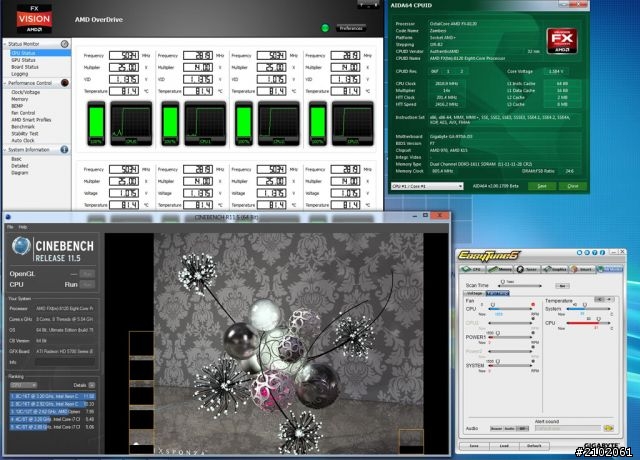Toggle the Power1 fan alert dot in EasyTune6
Screen dimensions: 640x460
coord(533,333)
